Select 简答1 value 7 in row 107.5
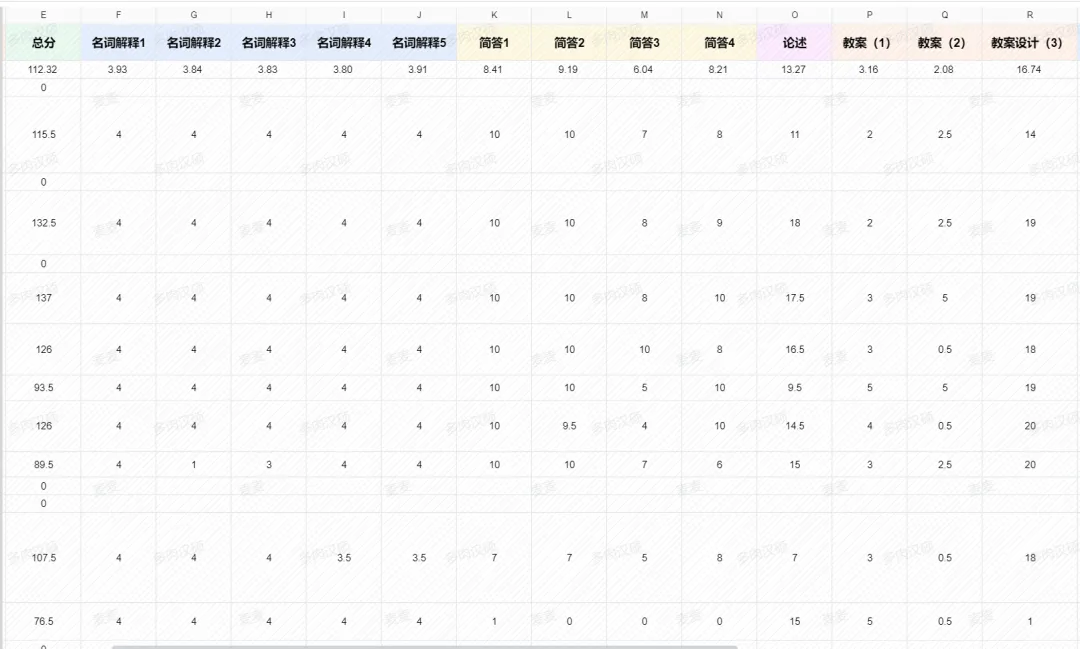The height and width of the screenshot is (649, 1080). coord(494,557)
